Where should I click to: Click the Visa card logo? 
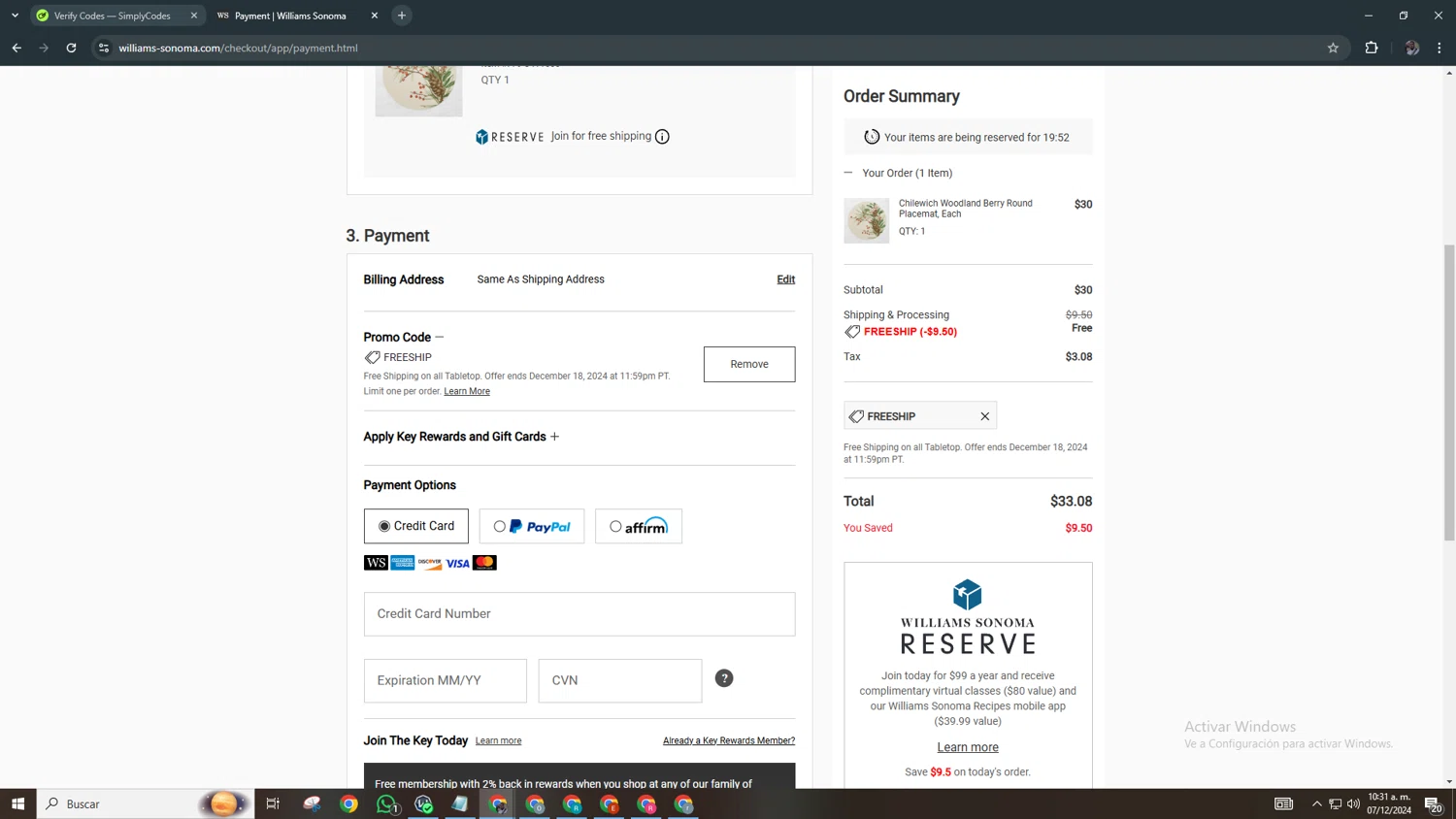pyautogui.click(x=457, y=563)
